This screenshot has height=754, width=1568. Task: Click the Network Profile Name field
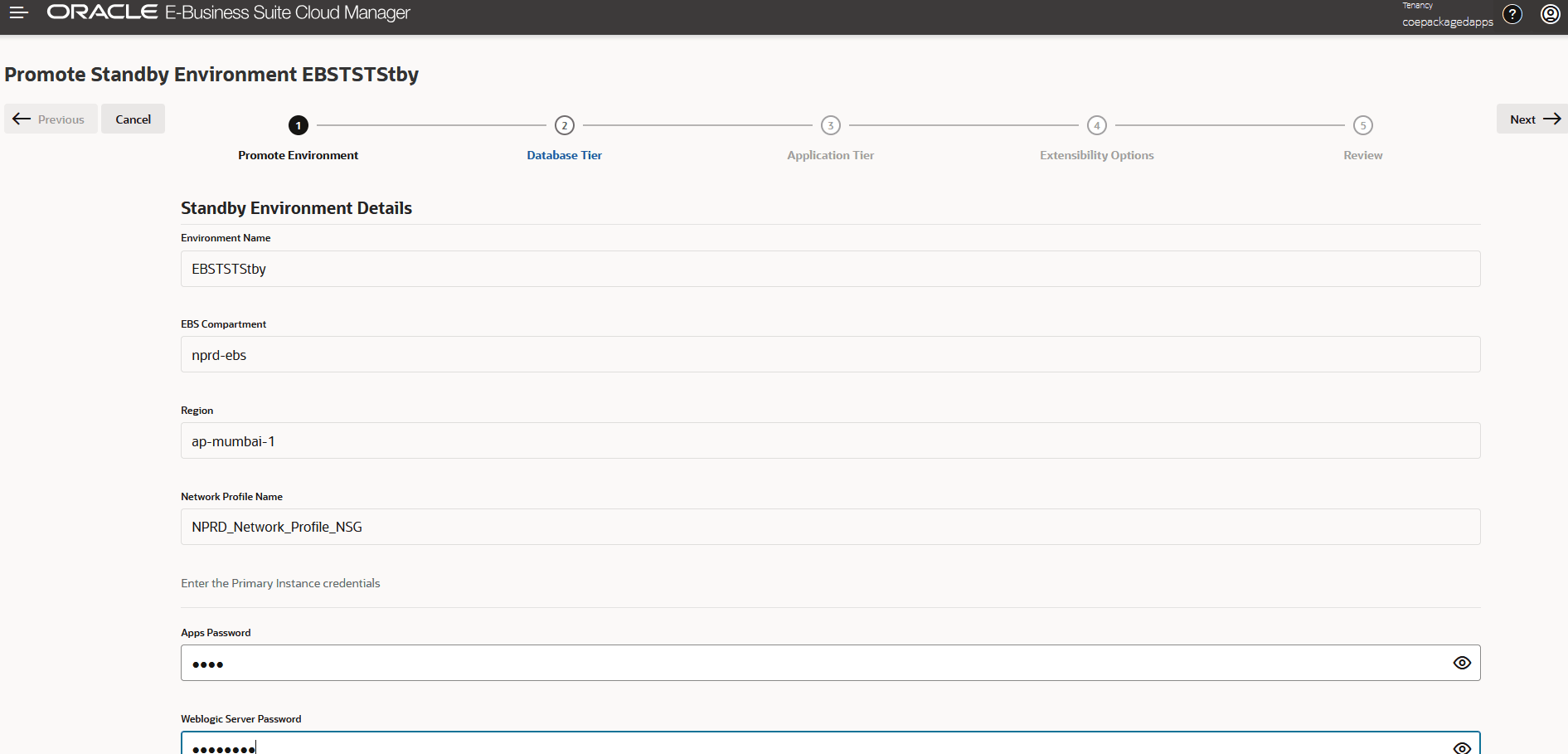click(x=830, y=527)
